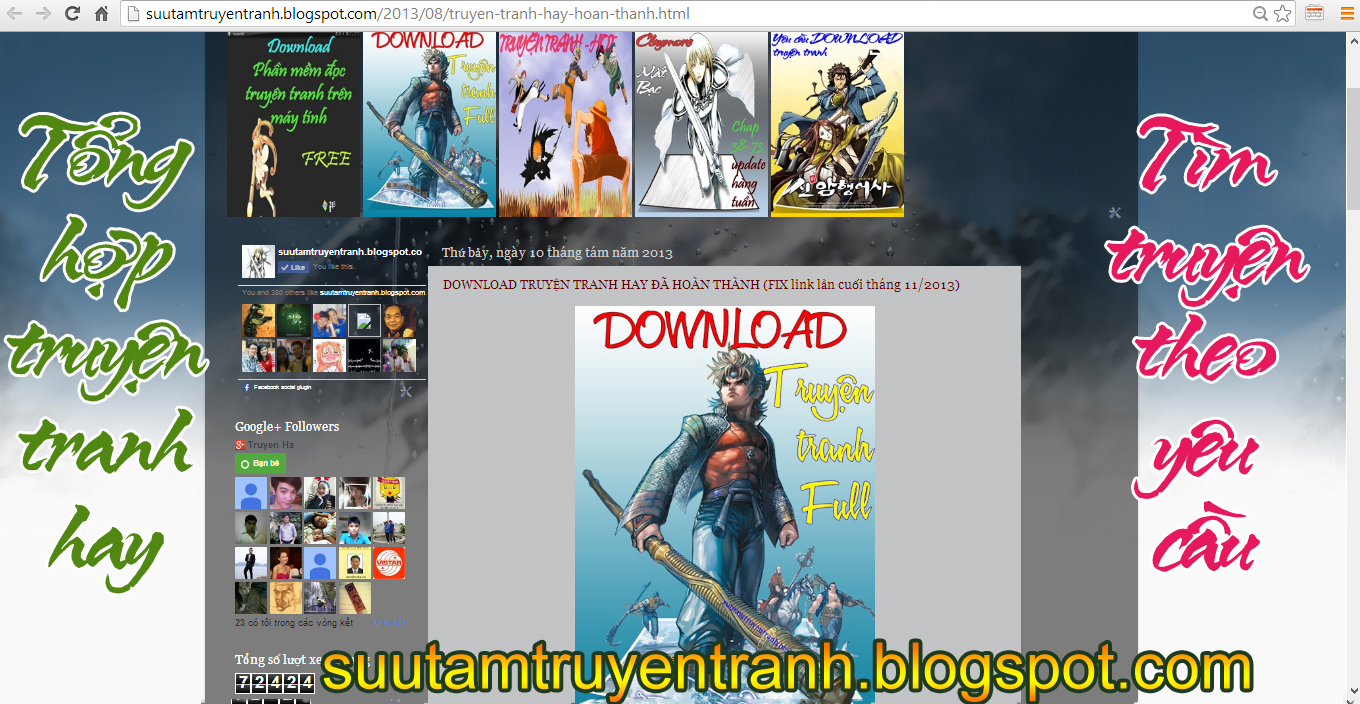Click '23 có tôi trong các vòng kết' text

pos(294,623)
